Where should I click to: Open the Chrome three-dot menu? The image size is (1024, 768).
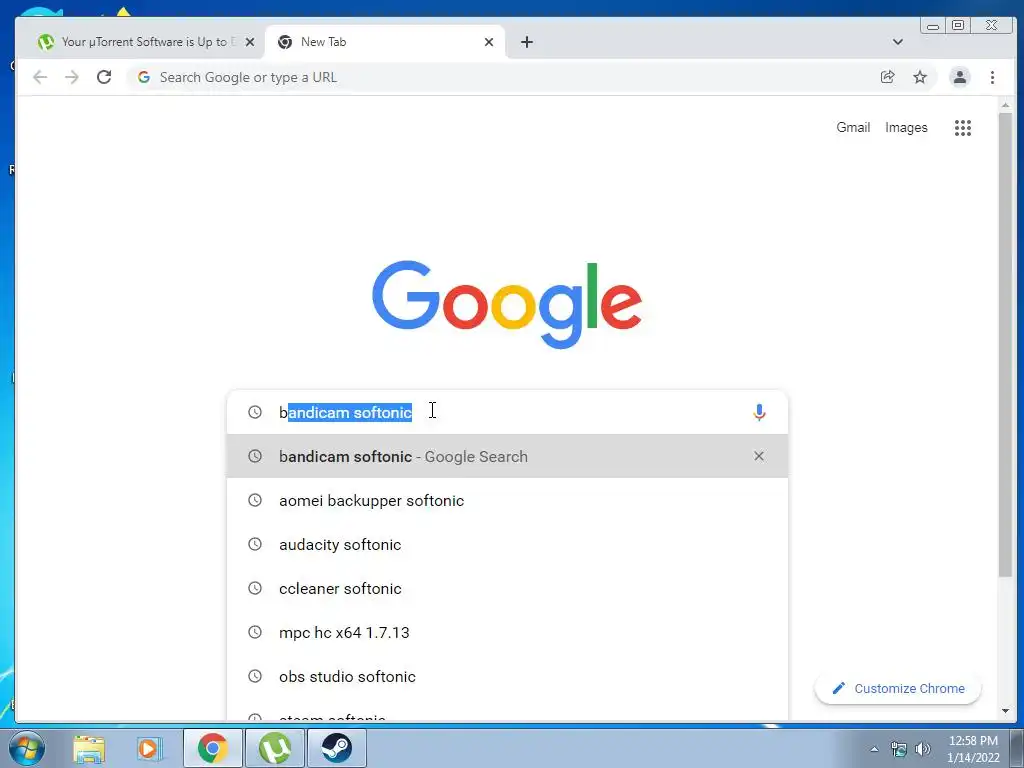(992, 77)
